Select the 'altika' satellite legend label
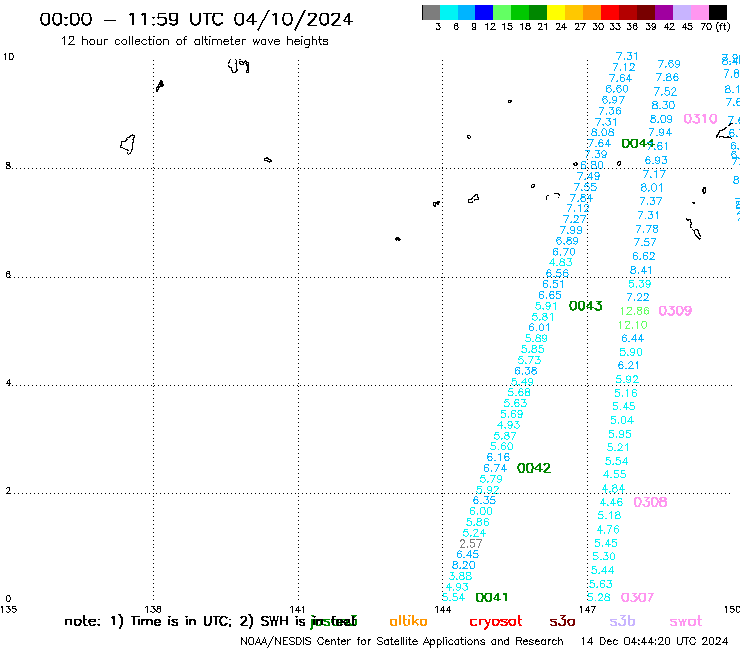Viewport: 740px width, 650px height. point(408,621)
